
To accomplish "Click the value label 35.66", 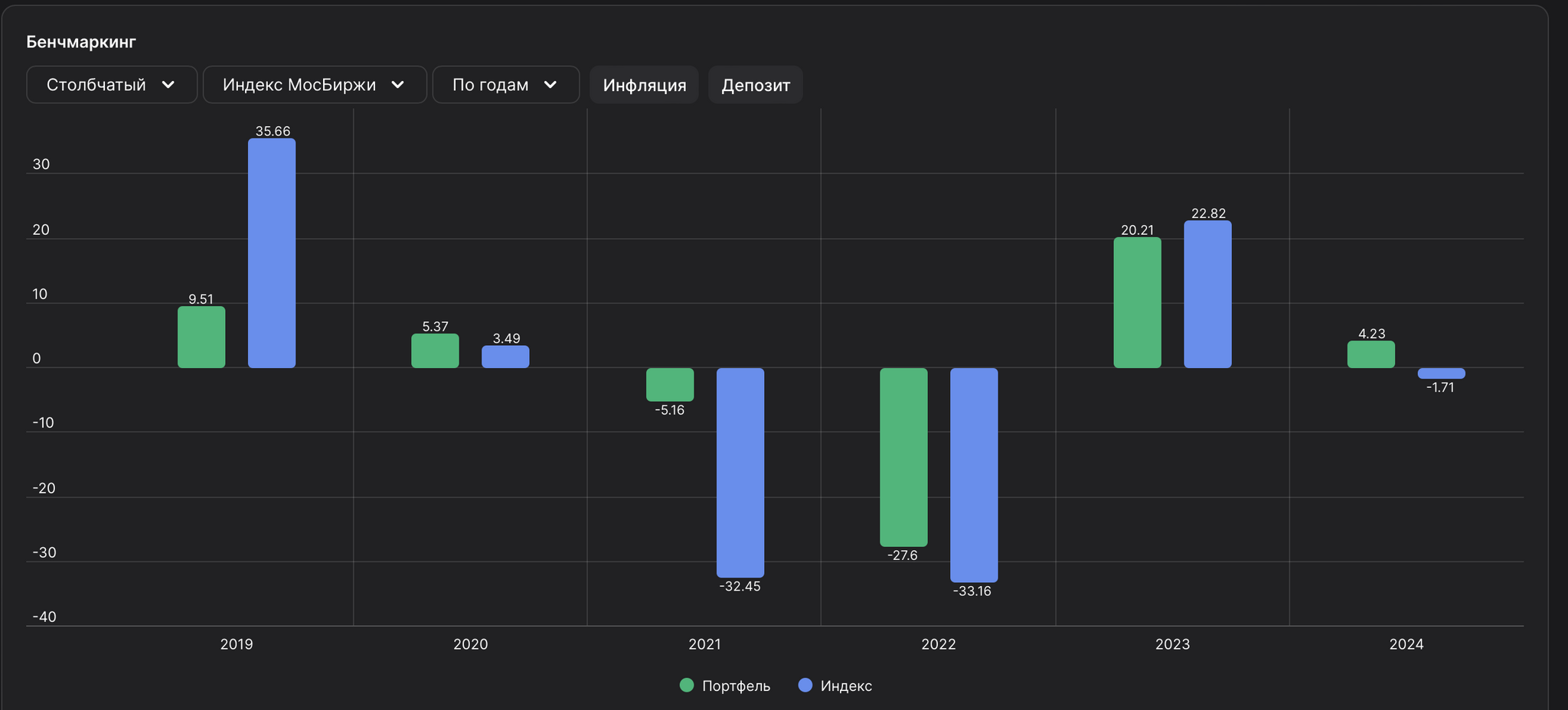I will [273, 131].
